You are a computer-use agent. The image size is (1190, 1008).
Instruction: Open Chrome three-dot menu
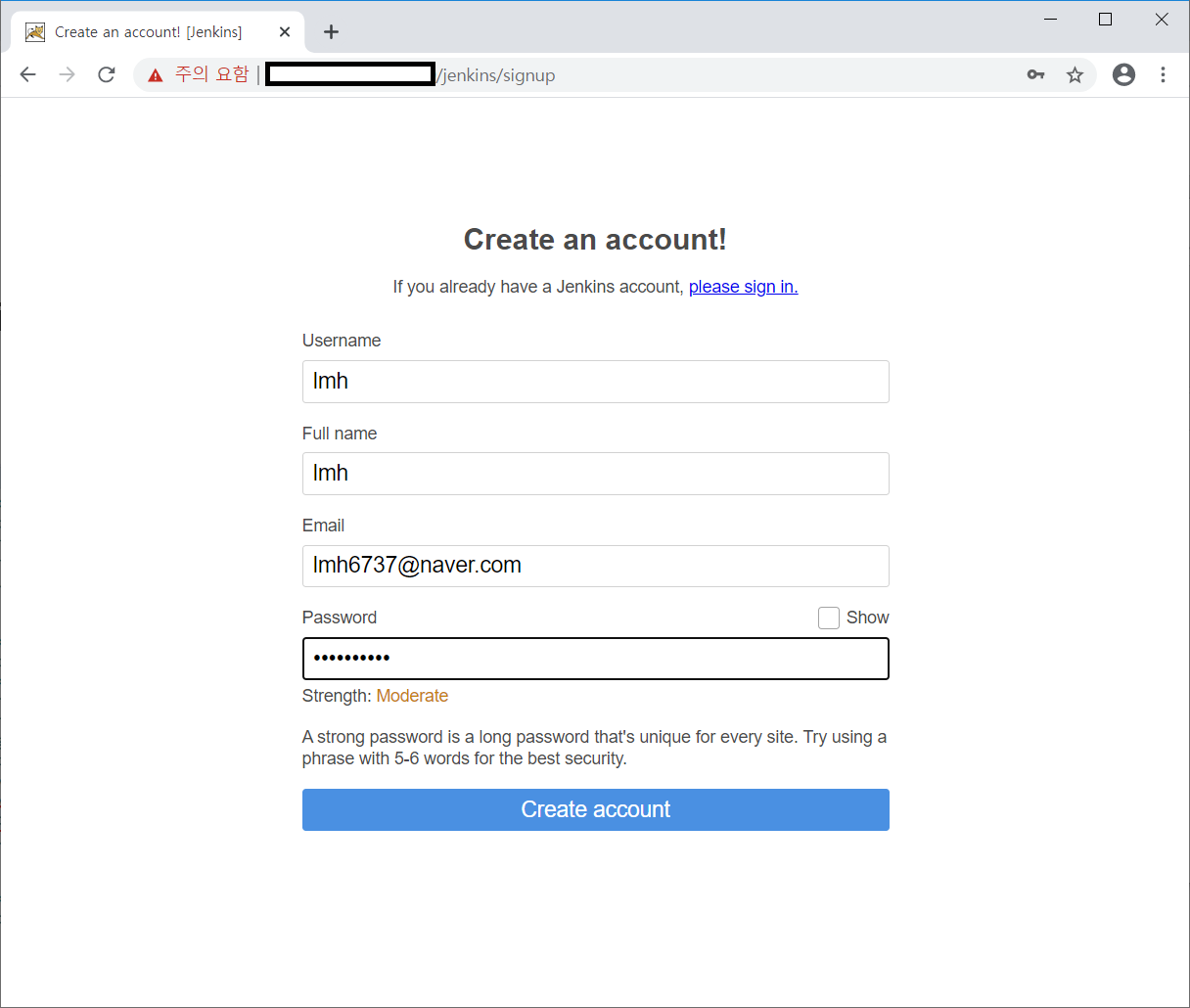click(x=1163, y=75)
